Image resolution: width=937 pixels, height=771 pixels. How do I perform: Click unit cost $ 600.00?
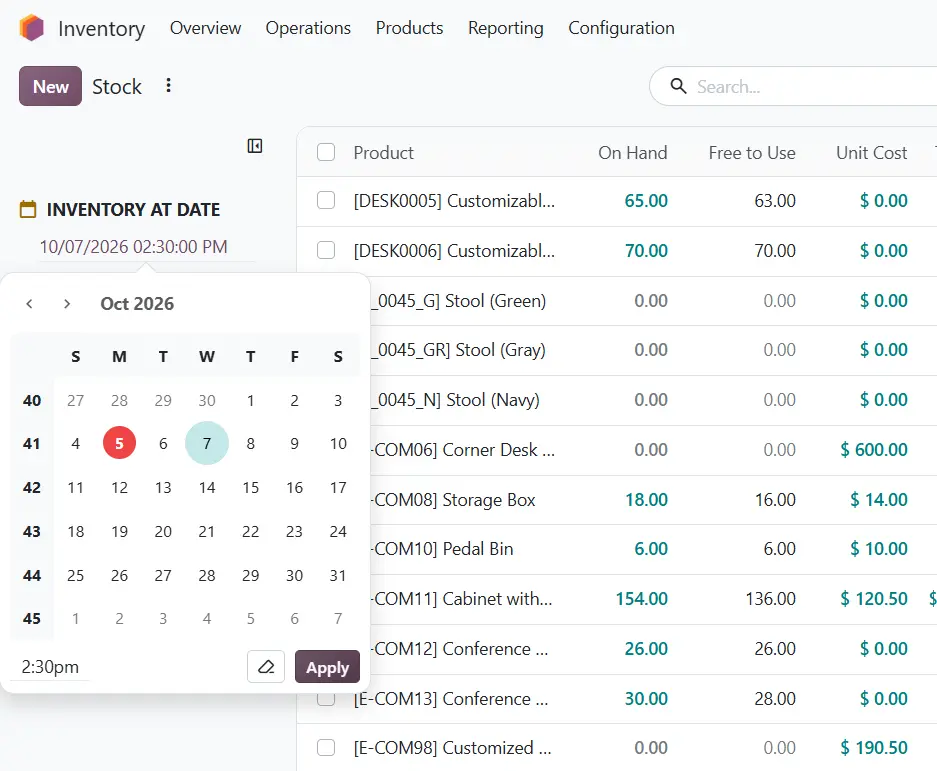coord(874,449)
